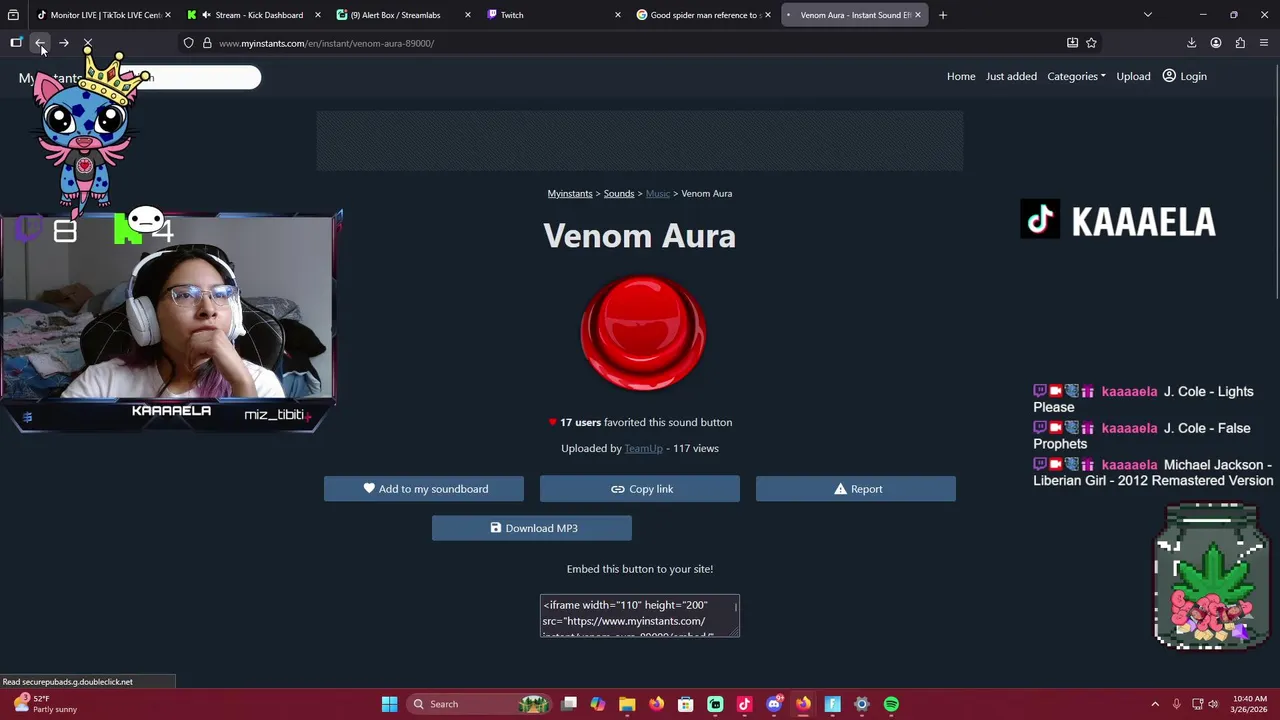Click Add to my soundboard button
1280x720 pixels.
pyautogui.click(x=424, y=489)
